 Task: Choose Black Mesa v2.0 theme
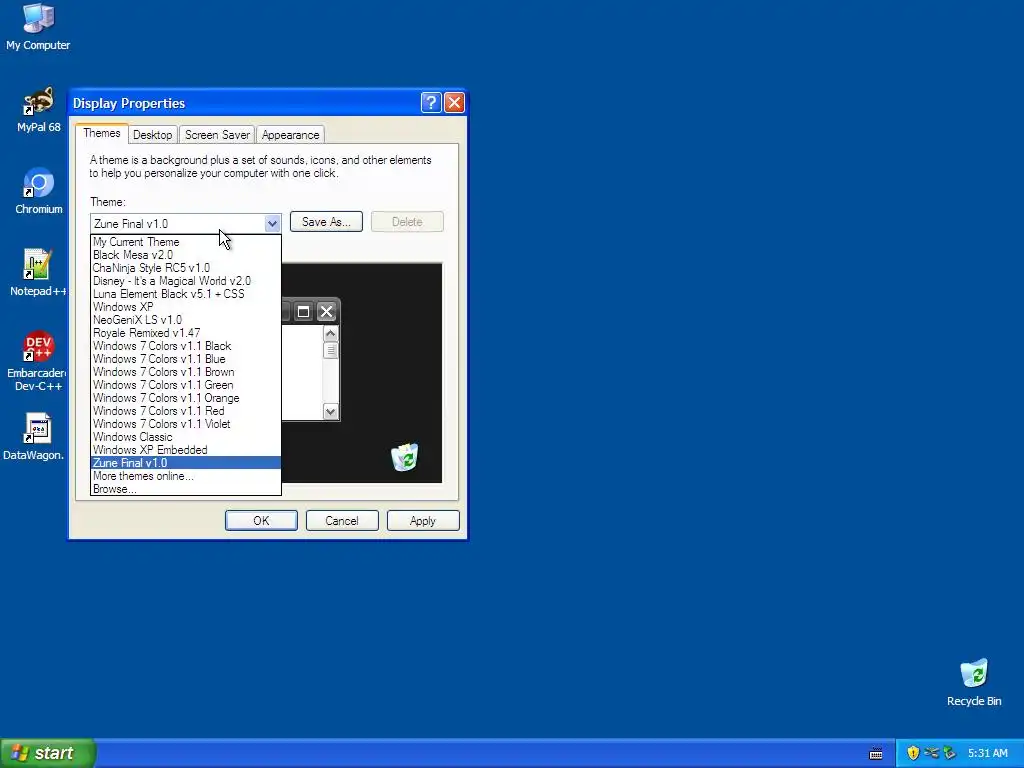click(x=185, y=255)
